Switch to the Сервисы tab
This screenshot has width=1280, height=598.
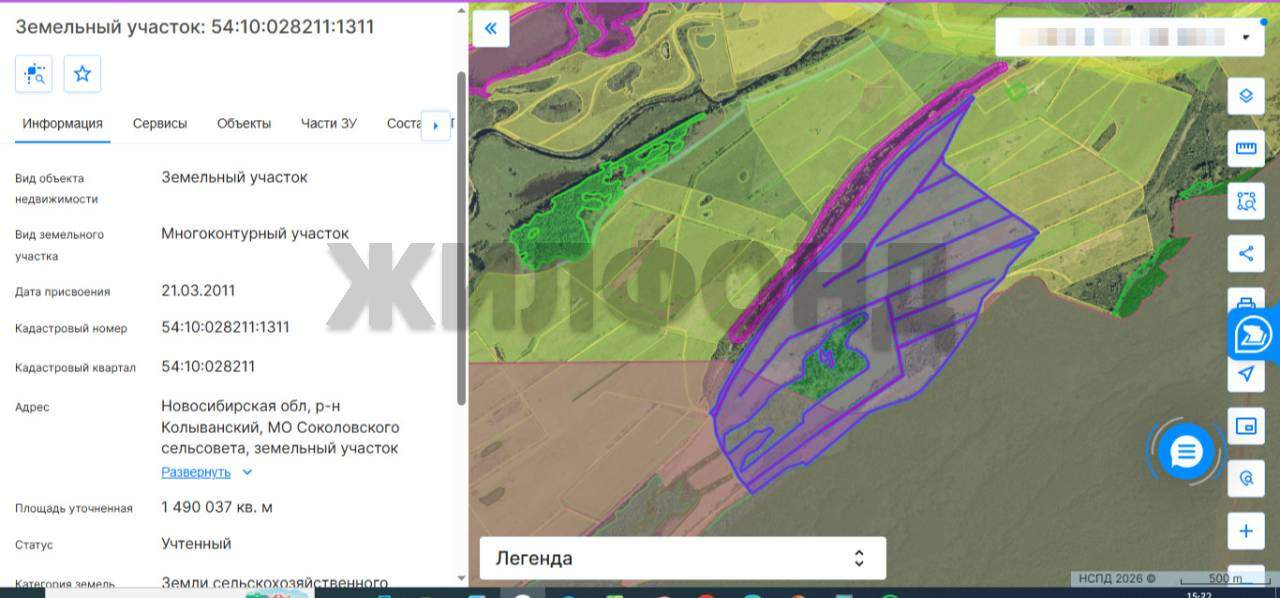point(160,124)
